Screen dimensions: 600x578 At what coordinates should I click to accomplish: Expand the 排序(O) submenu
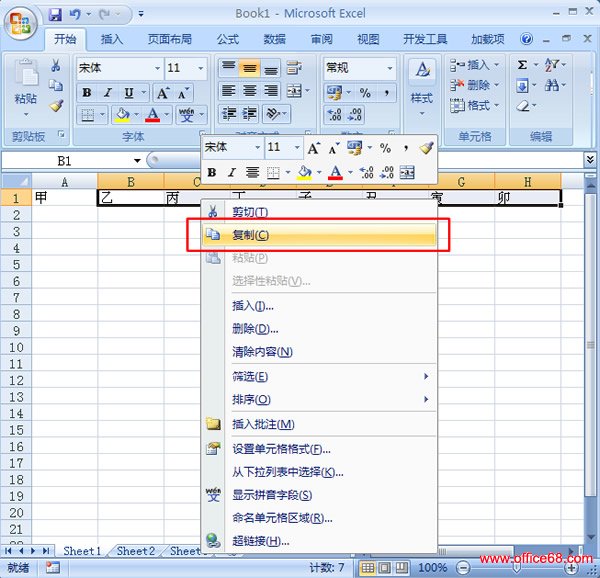[x=319, y=400]
